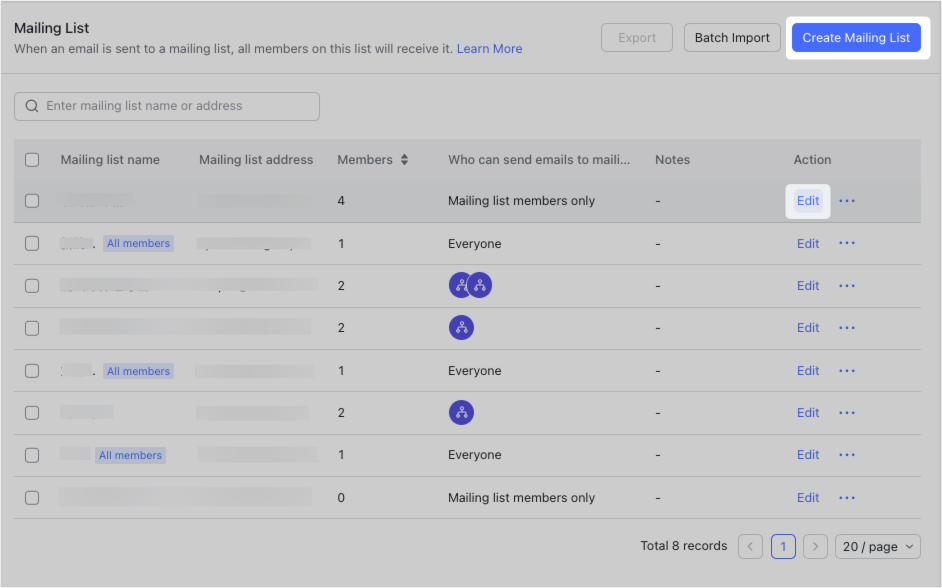Go to the next page
The image size is (942, 588).
click(x=815, y=546)
